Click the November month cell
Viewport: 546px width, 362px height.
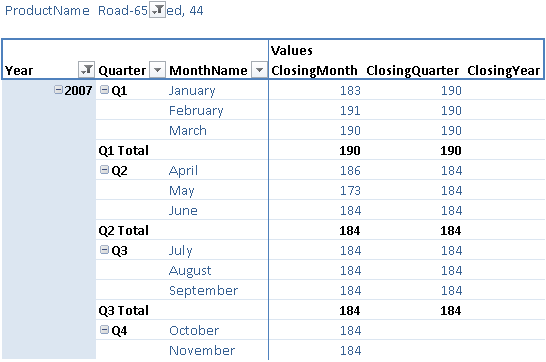tap(202, 350)
